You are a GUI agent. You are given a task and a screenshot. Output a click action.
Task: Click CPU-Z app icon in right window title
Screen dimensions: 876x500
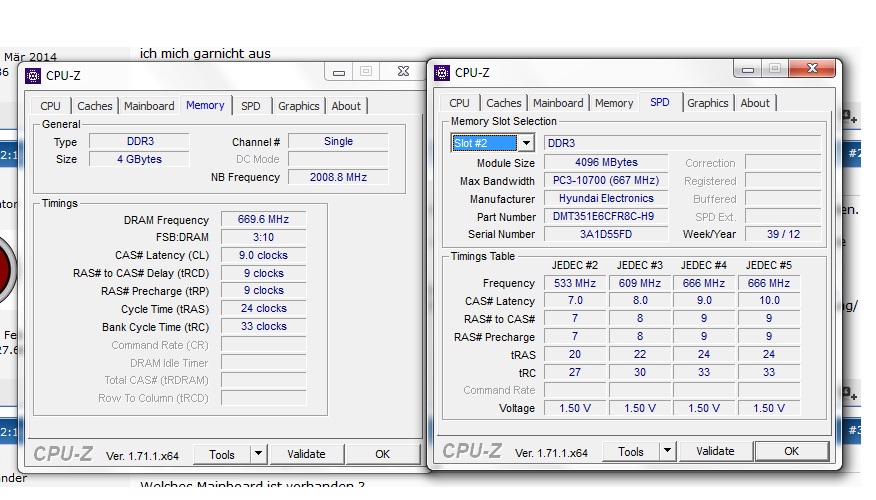[442, 73]
